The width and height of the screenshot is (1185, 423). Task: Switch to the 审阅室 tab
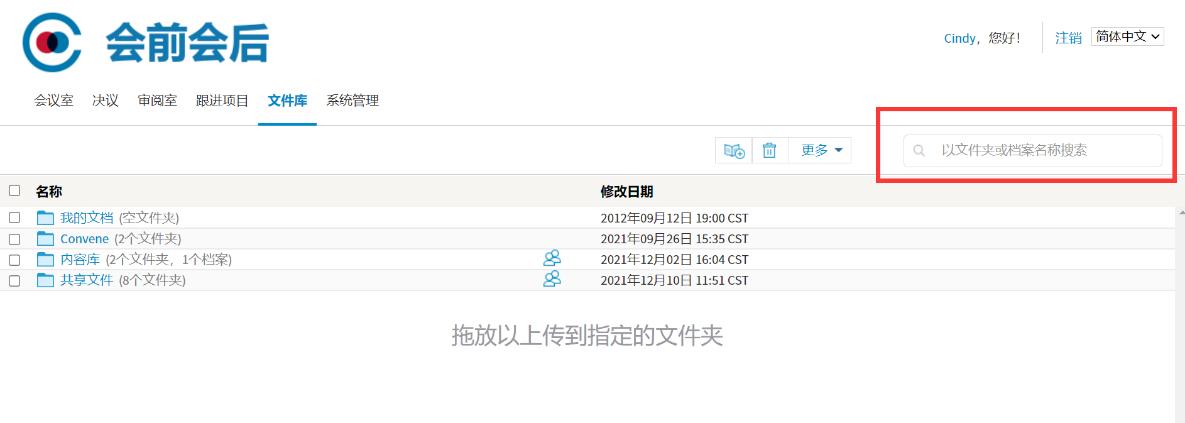coord(157,100)
